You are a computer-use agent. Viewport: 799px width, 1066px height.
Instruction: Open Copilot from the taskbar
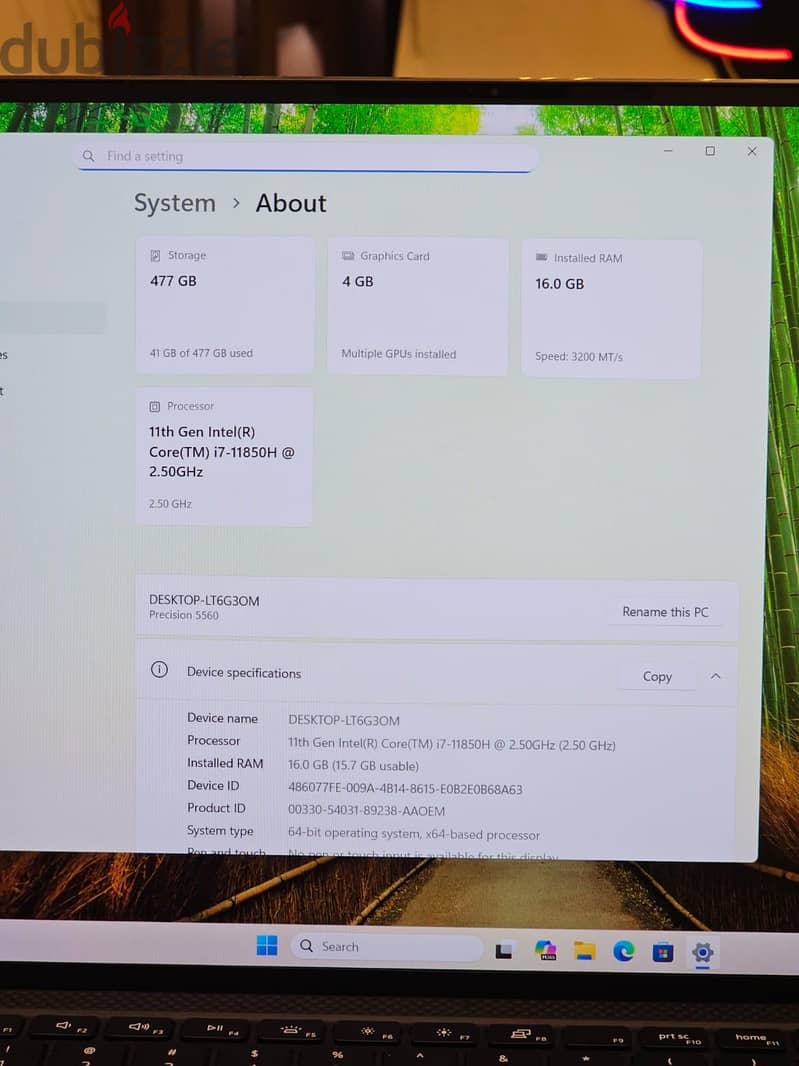coord(545,950)
